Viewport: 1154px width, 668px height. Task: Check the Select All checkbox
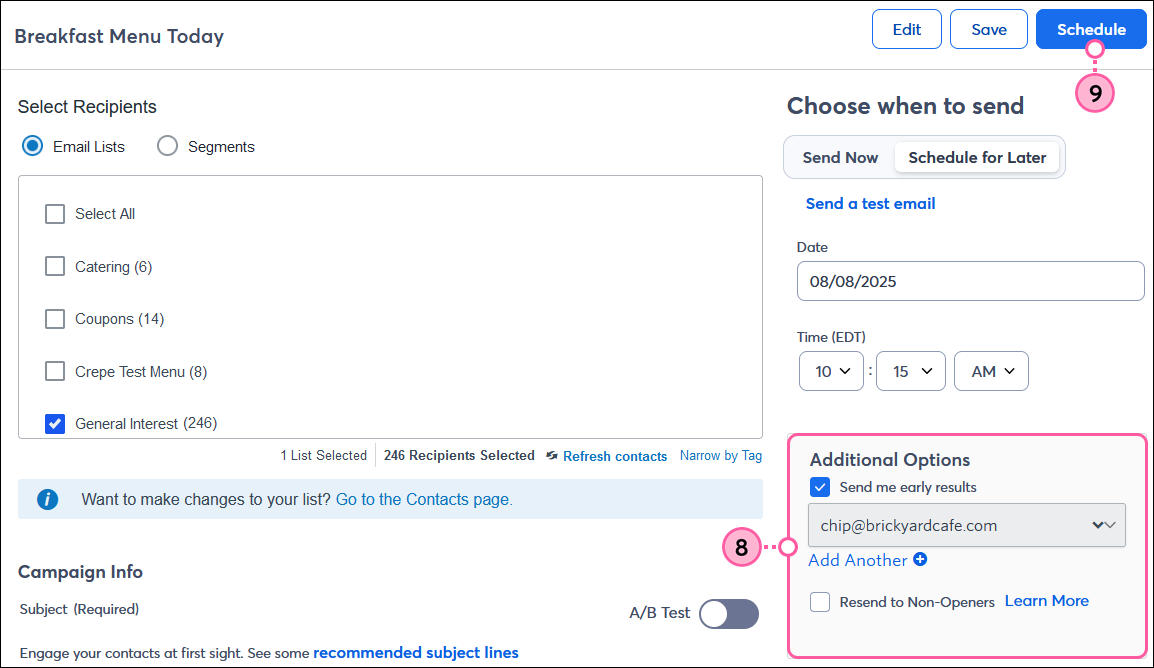pos(55,214)
